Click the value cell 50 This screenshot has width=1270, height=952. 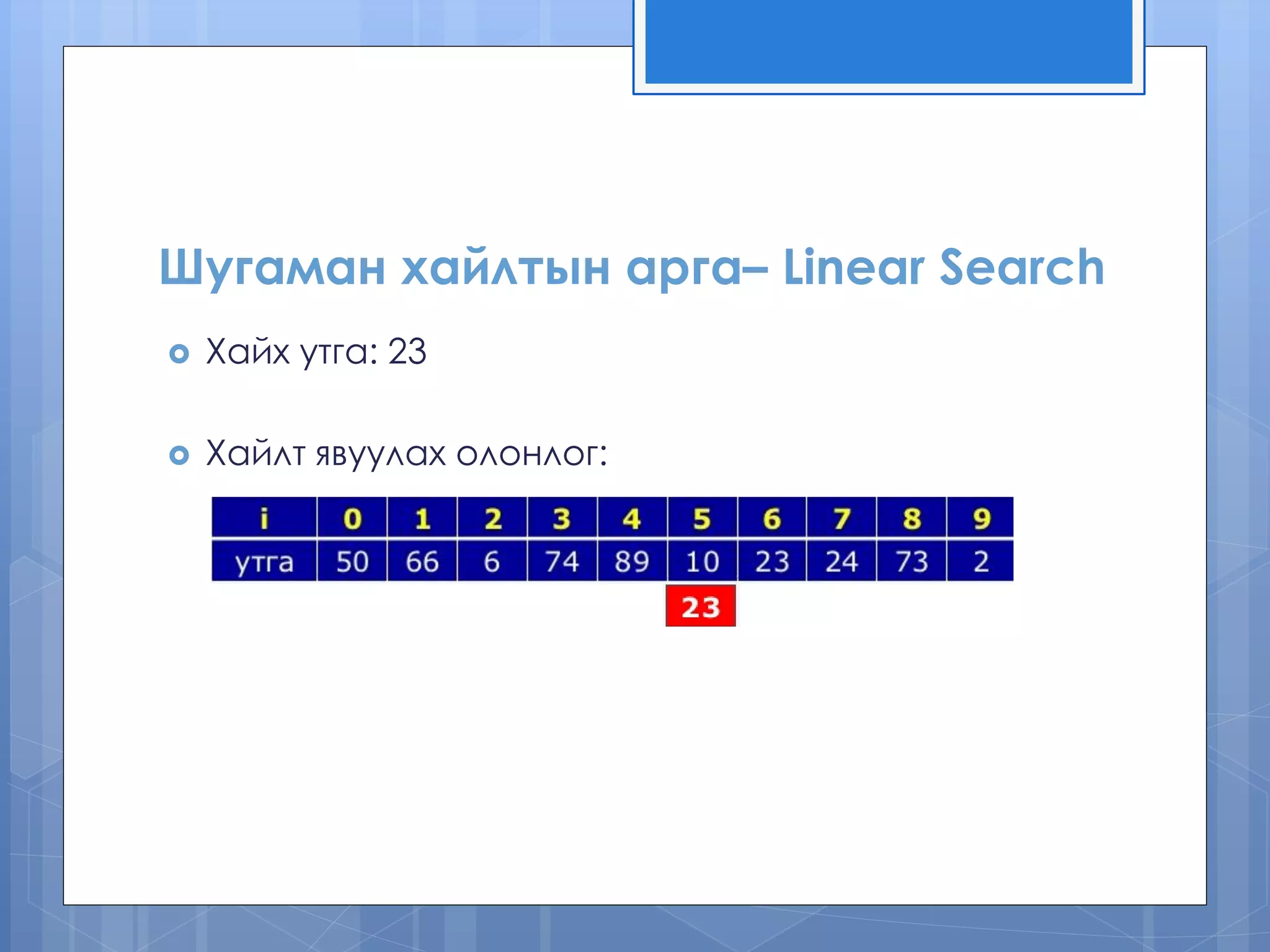coord(352,561)
